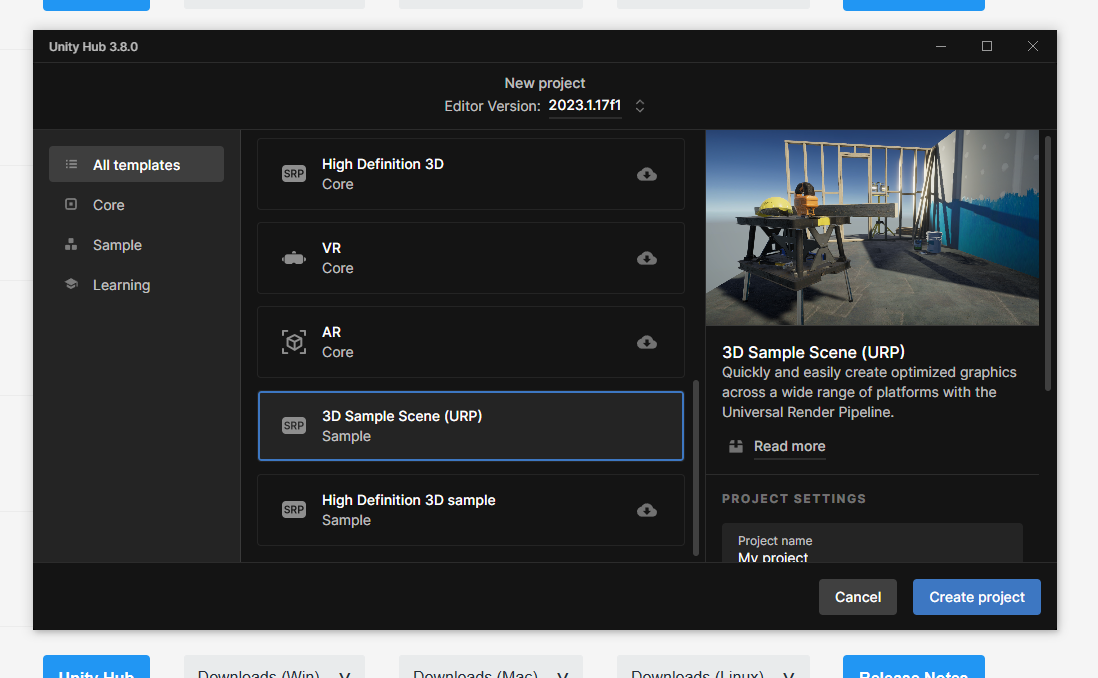Select the All templates category
This screenshot has height=678, width=1098.
pos(137,165)
